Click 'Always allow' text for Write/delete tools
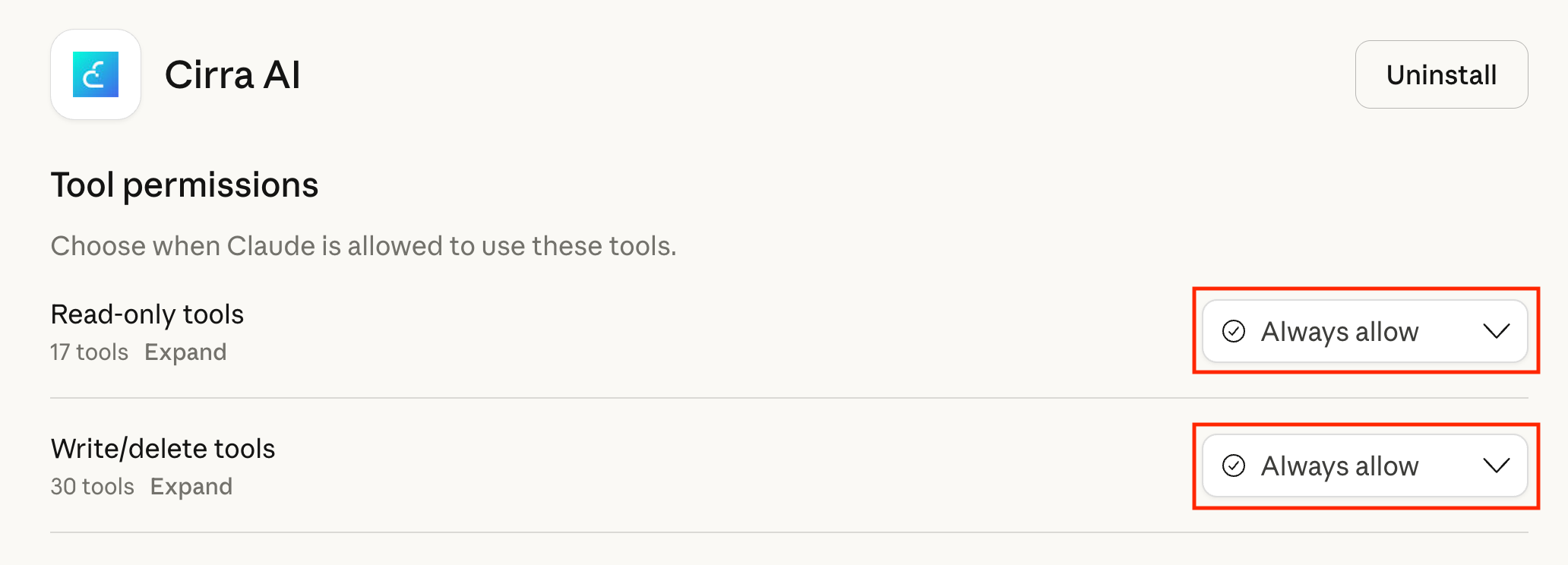 [1339, 466]
